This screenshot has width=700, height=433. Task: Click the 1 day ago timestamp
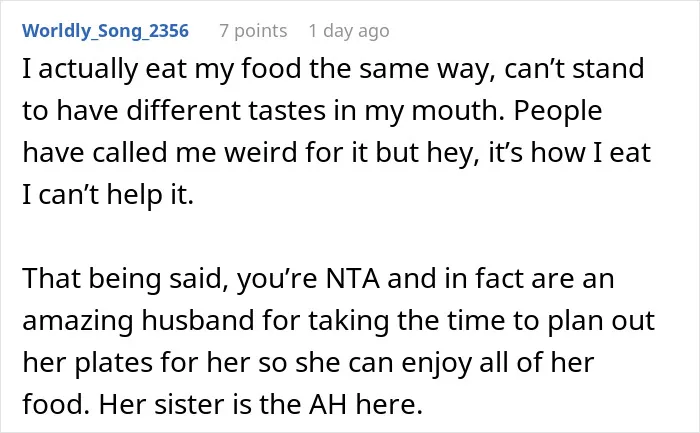tap(349, 31)
